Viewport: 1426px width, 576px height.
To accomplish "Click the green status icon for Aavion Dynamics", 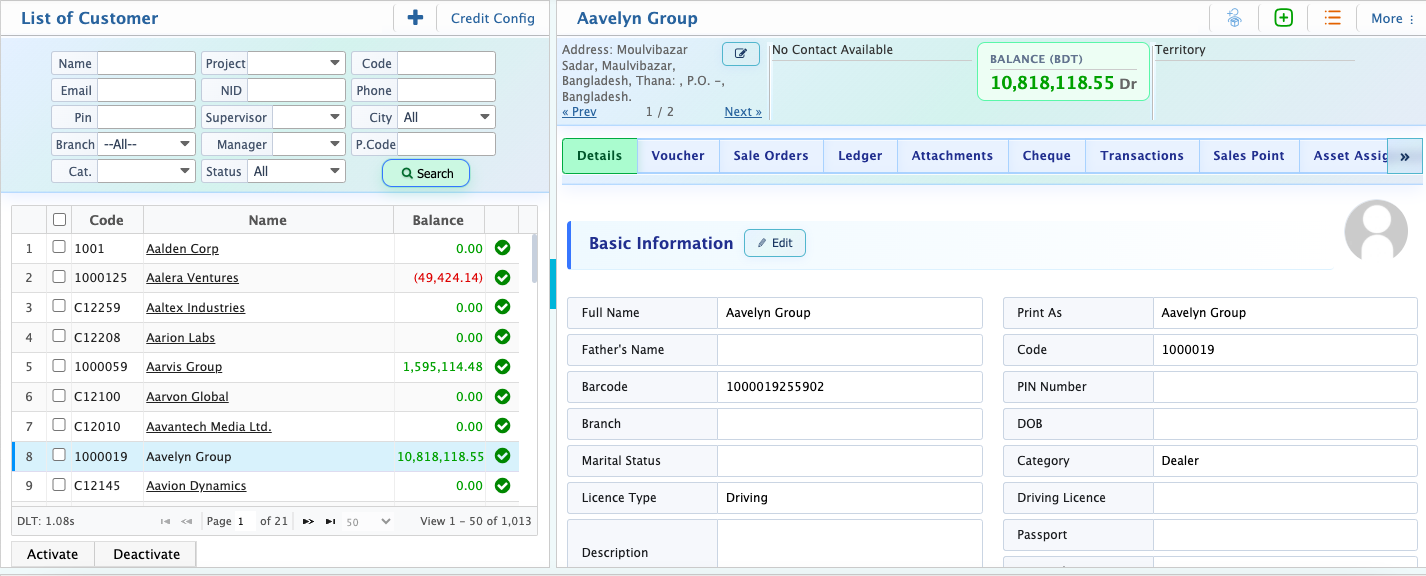I will coord(502,486).
